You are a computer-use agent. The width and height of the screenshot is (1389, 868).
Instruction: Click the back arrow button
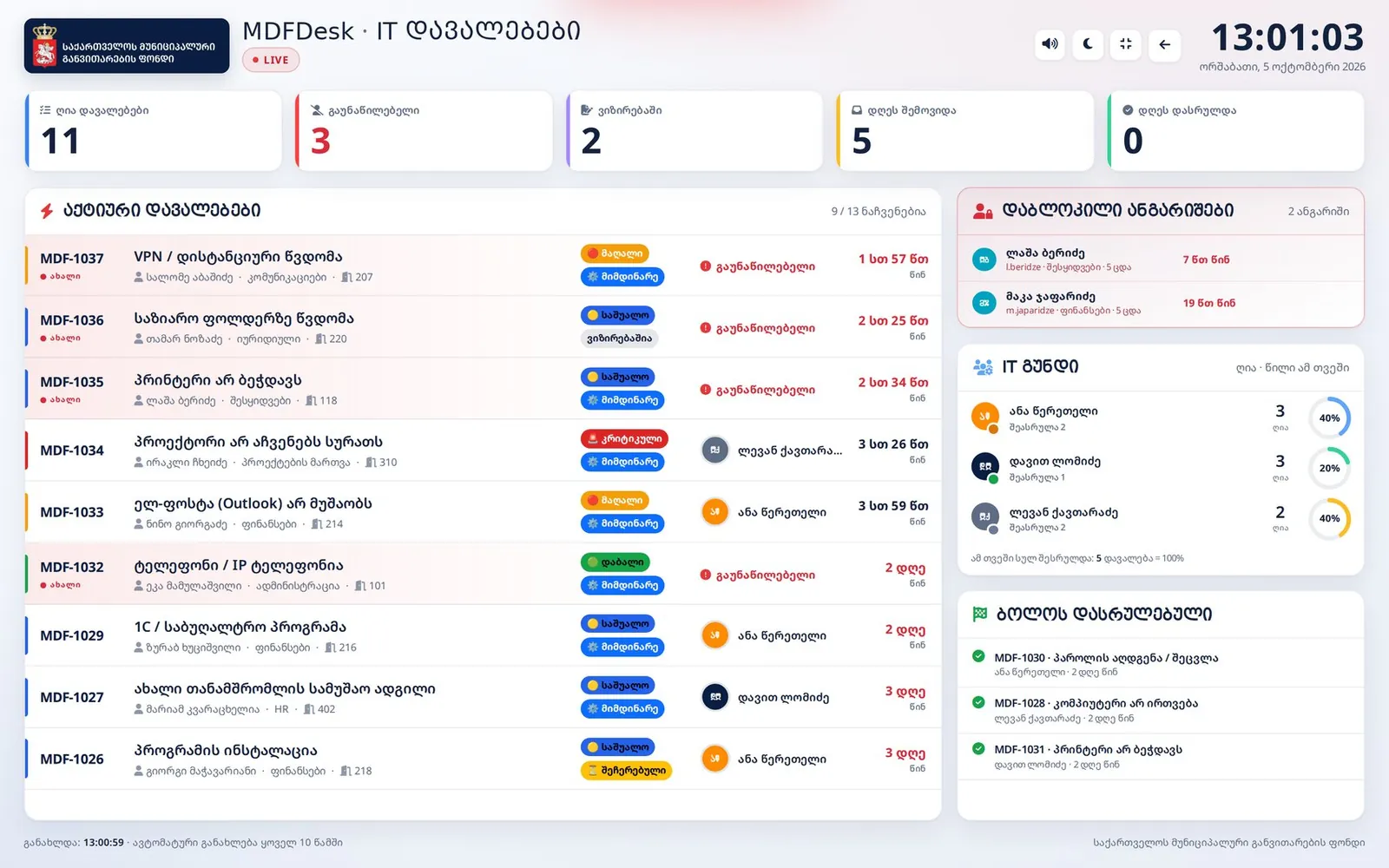tap(1164, 44)
